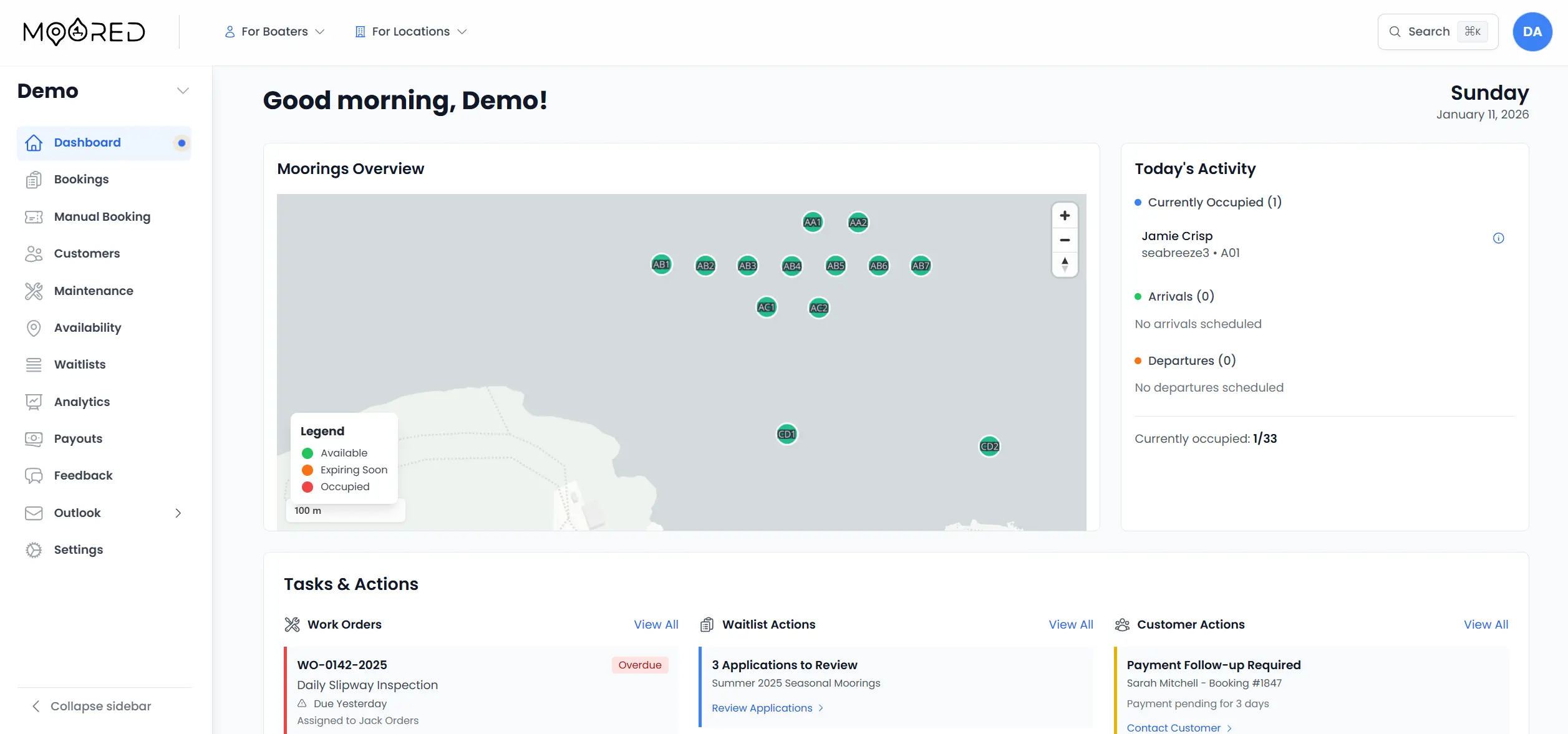Select the Maintenance wrench icon
The image size is (1568, 734).
pos(34,291)
